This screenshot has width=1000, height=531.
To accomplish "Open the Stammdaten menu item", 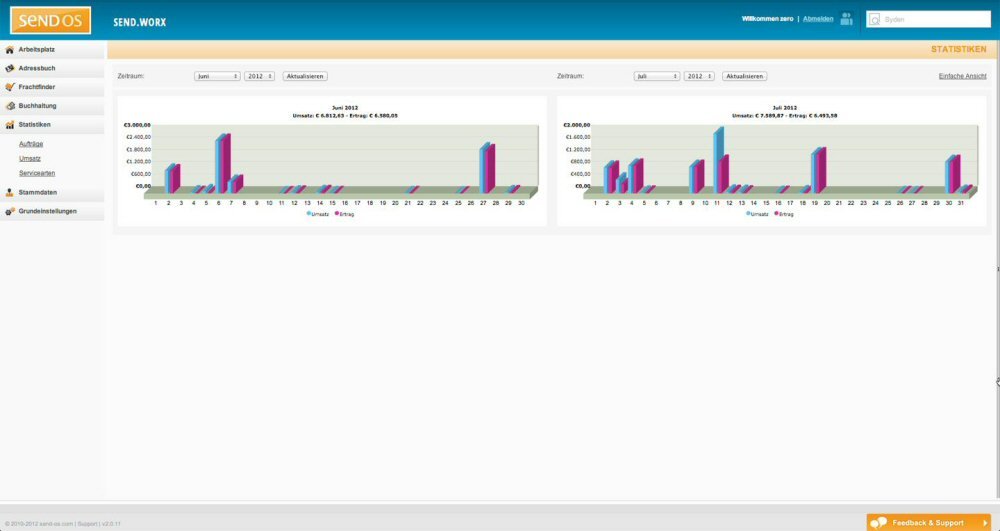I will (52, 192).
